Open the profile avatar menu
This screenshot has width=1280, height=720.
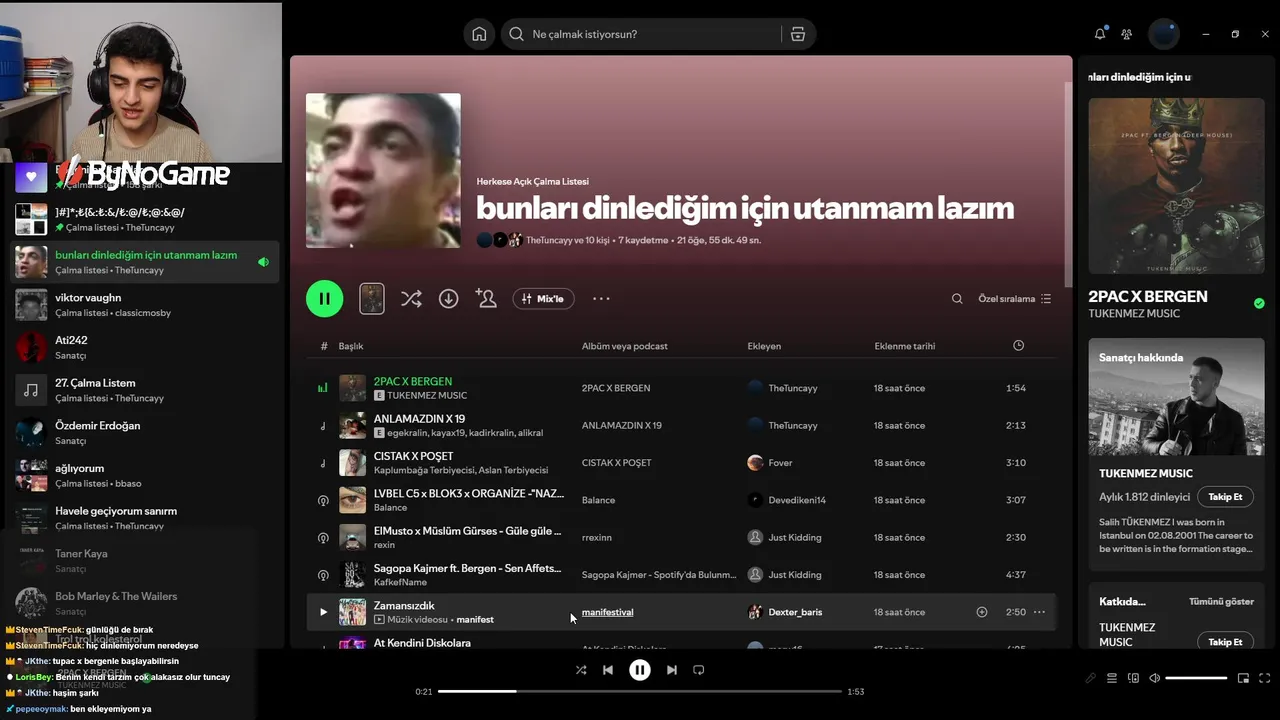(1164, 34)
